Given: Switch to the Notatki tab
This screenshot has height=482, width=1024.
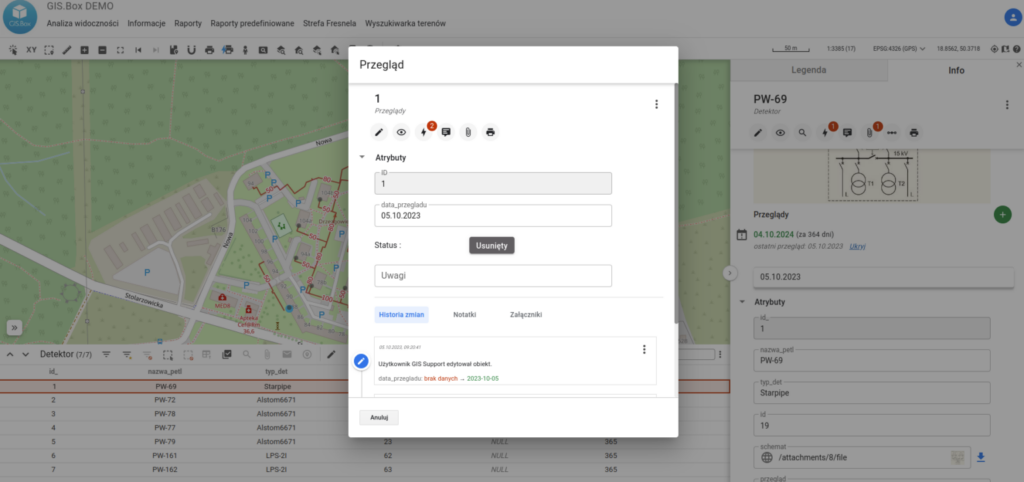Looking at the screenshot, I should point(464,314).
